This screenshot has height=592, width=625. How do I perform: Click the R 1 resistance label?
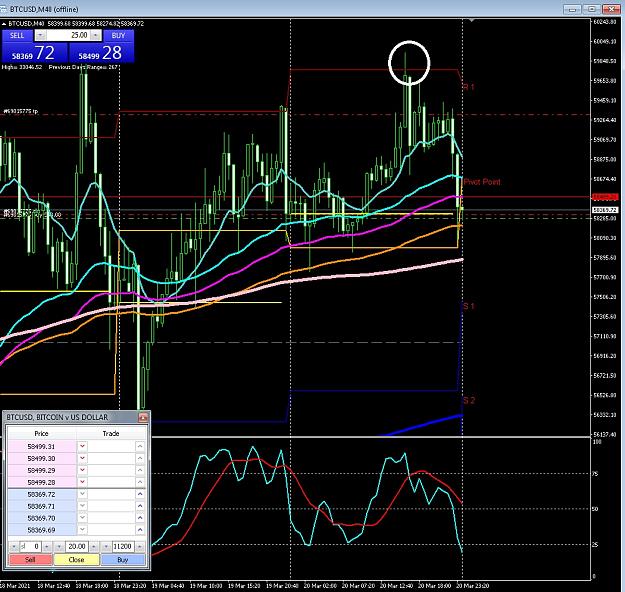(x=469, y=87)
